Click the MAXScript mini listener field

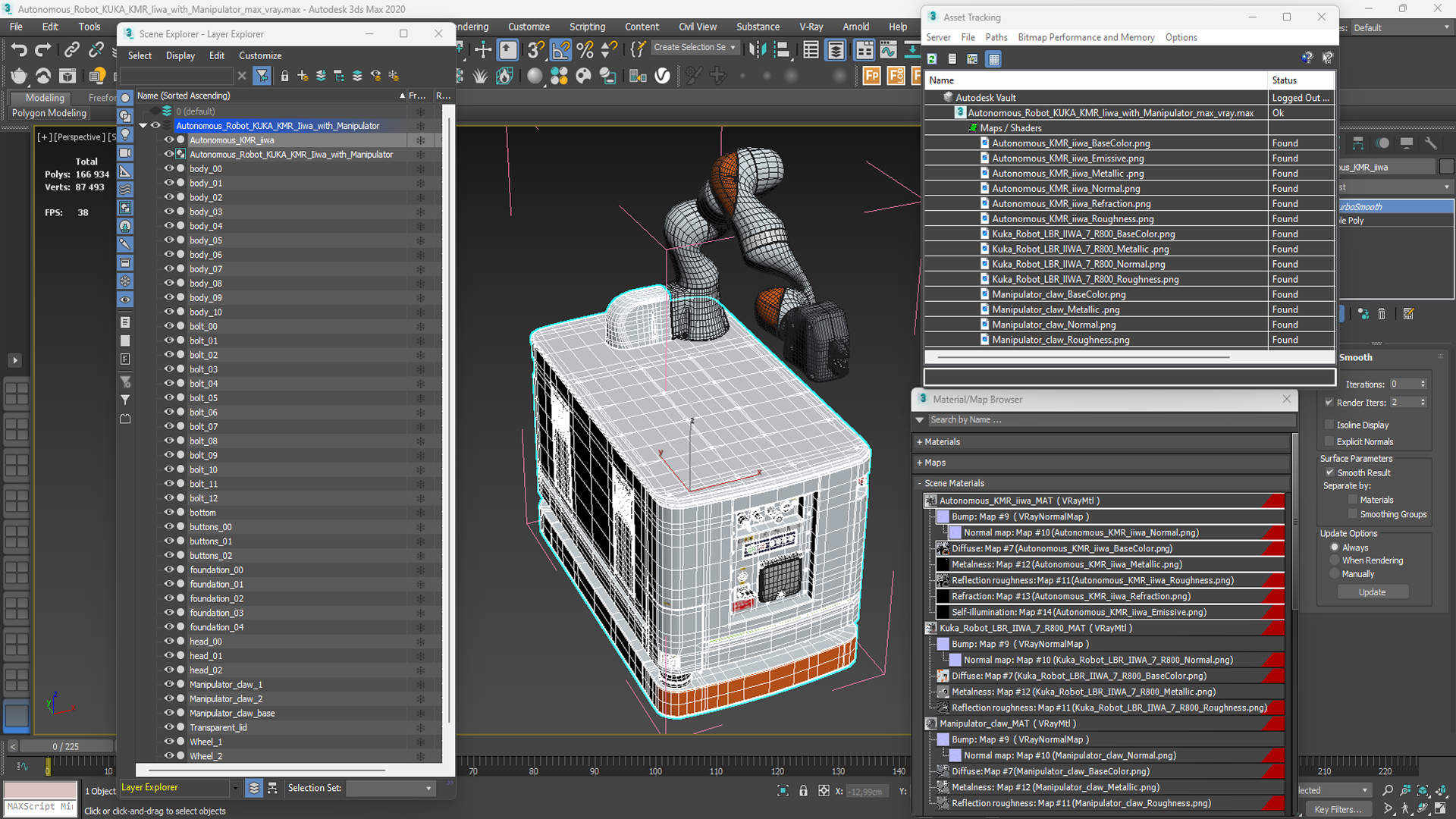click(40, 807)
